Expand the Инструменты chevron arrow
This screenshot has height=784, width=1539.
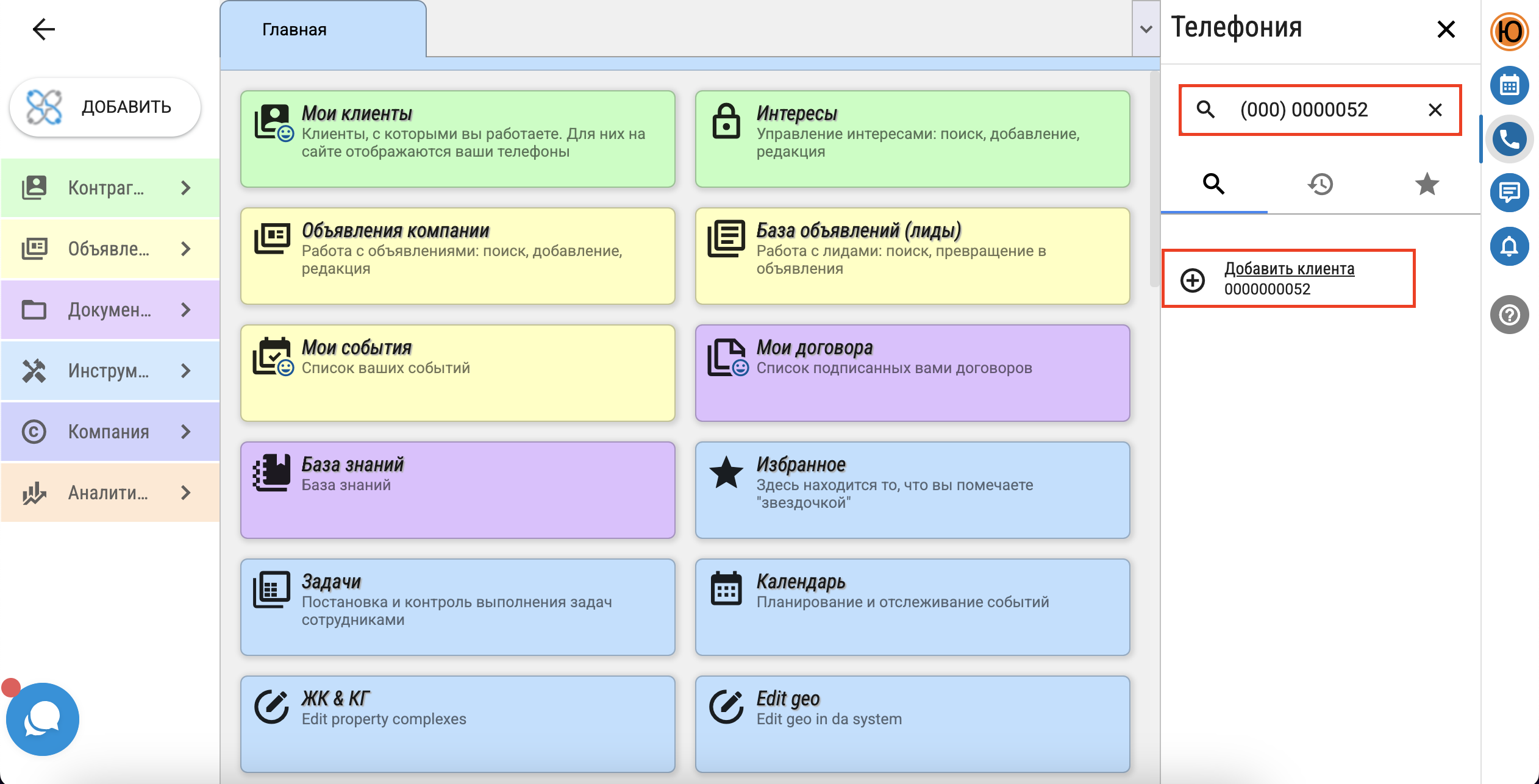point(186,371)
